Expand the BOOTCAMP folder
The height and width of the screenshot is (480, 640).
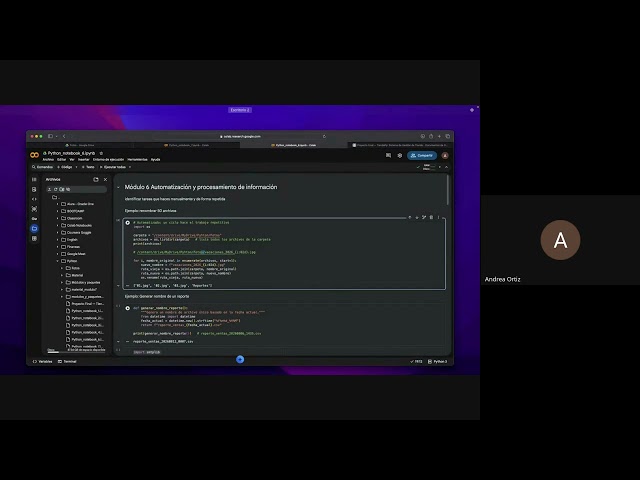[x=58, y=211]
